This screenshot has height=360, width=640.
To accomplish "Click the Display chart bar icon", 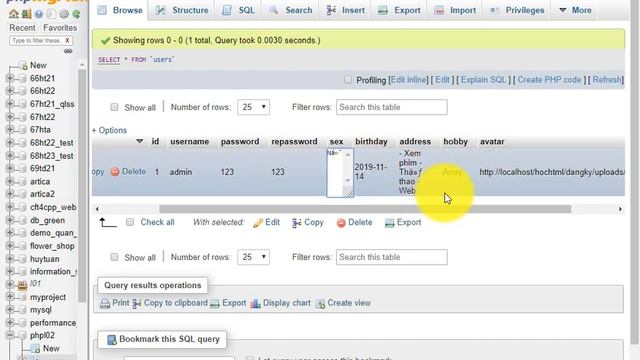I will click(x=256, y=303).
